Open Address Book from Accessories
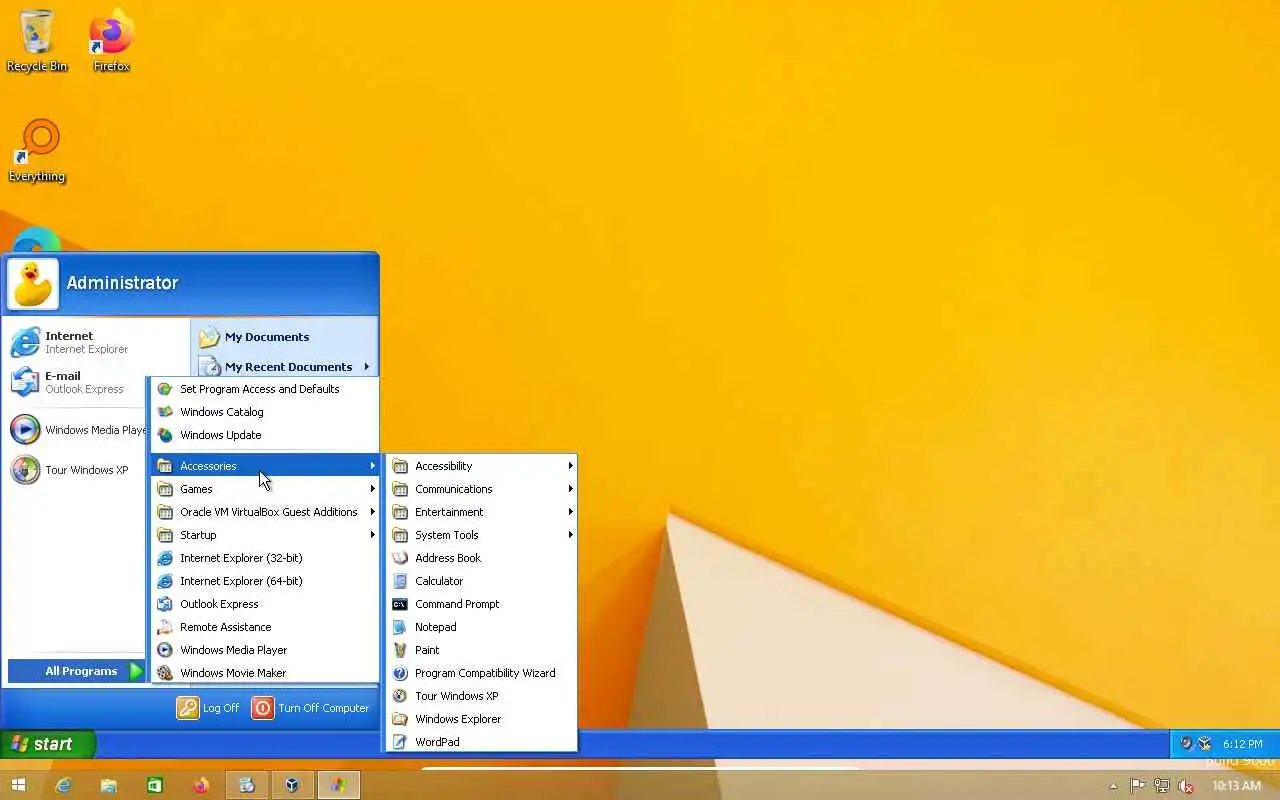This screenshot has width=1280, height=800. pyautogui.click(x=482, y=558)
